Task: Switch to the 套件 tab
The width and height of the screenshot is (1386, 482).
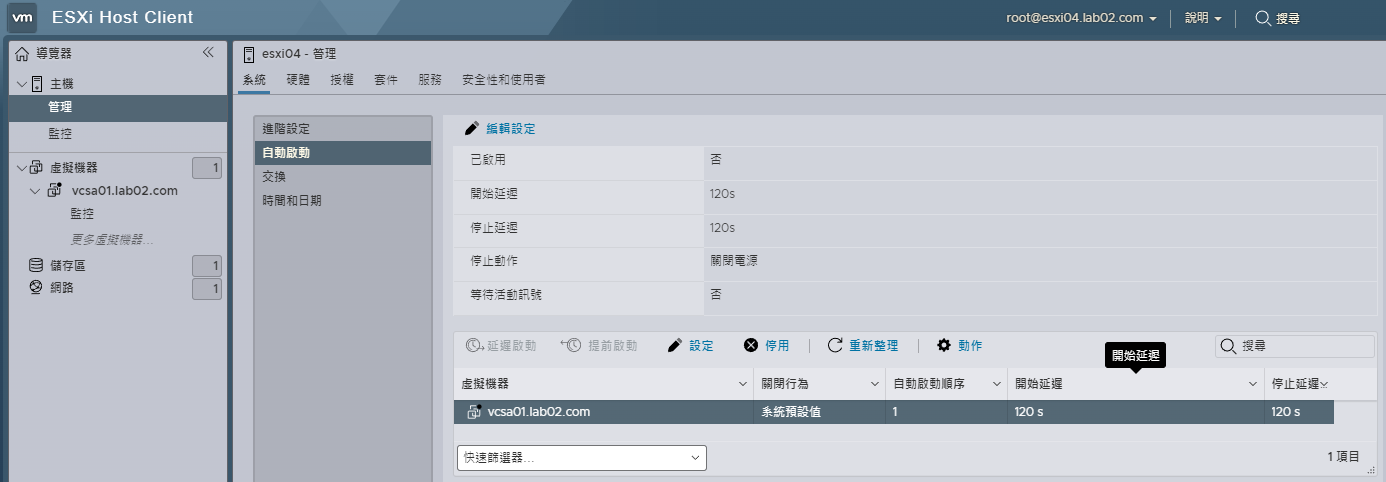Action: 386,79
